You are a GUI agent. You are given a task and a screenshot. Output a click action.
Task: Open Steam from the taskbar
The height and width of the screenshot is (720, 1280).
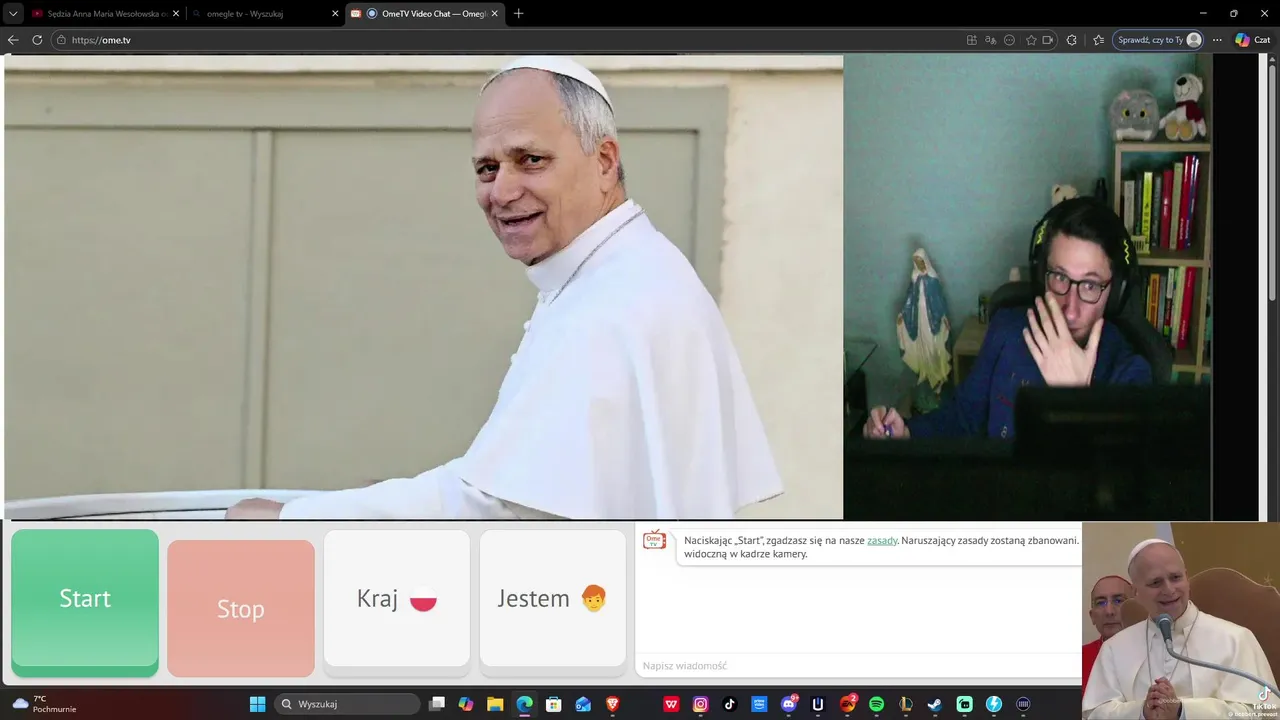(x=935, y=704)
